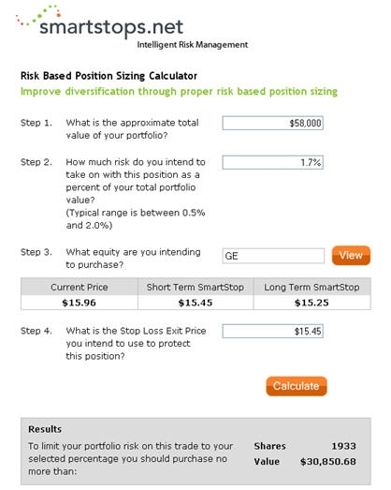The height and width of the screenshot is (490, 391).
Task: Click the Intelligent Risk Management tagline
Action: (193, 45)
